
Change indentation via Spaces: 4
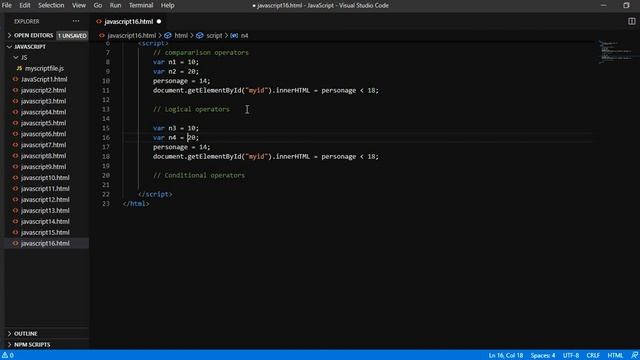click(543, 355)
